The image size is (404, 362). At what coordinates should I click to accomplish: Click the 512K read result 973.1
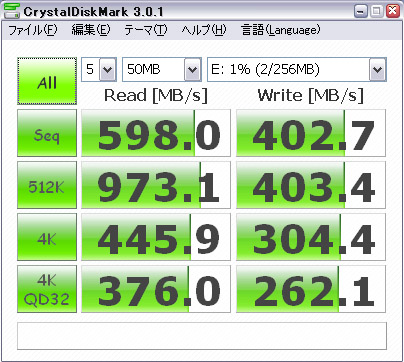[156, 185]
